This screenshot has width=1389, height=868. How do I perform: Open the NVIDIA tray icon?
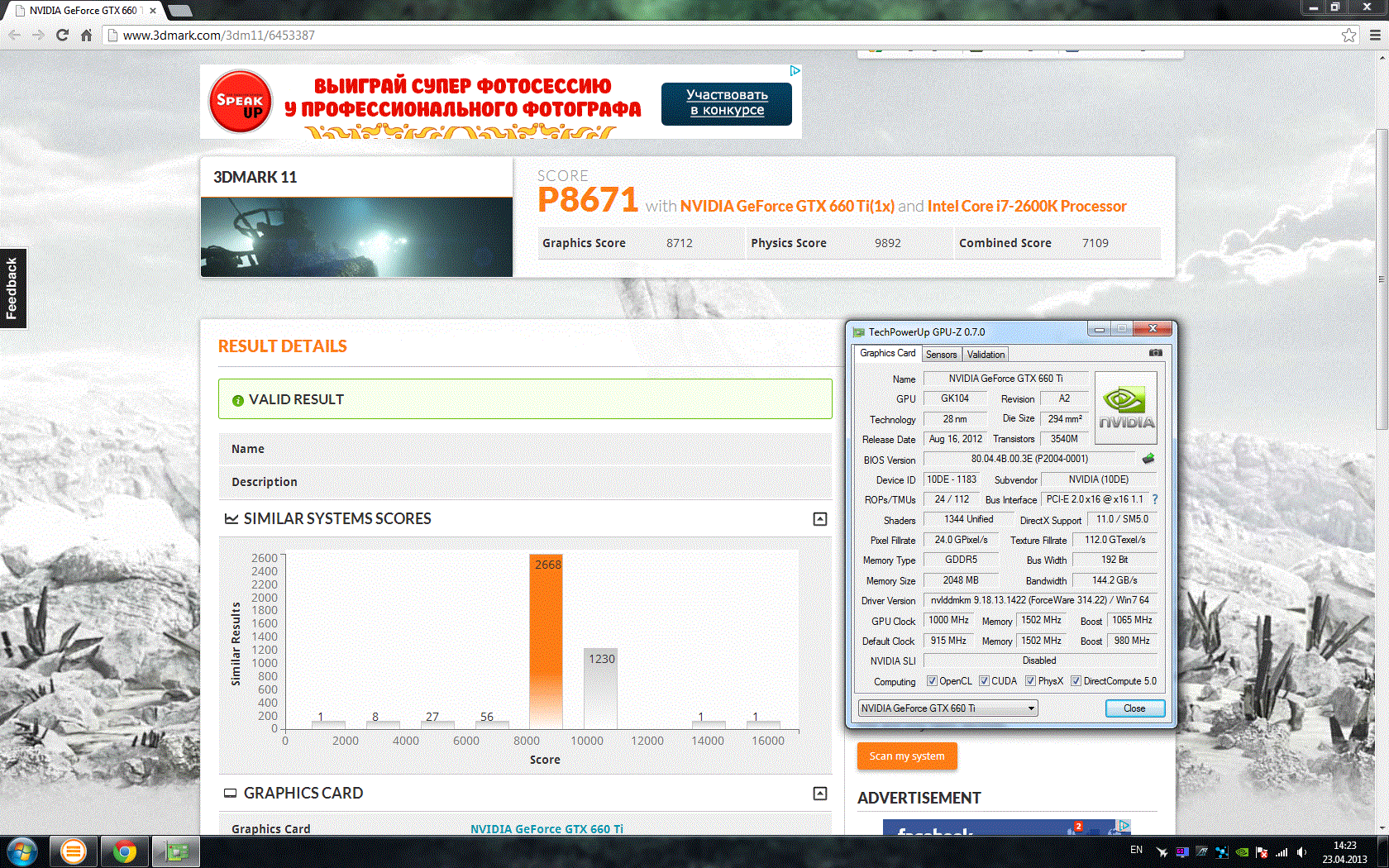tap(1242, 852)
